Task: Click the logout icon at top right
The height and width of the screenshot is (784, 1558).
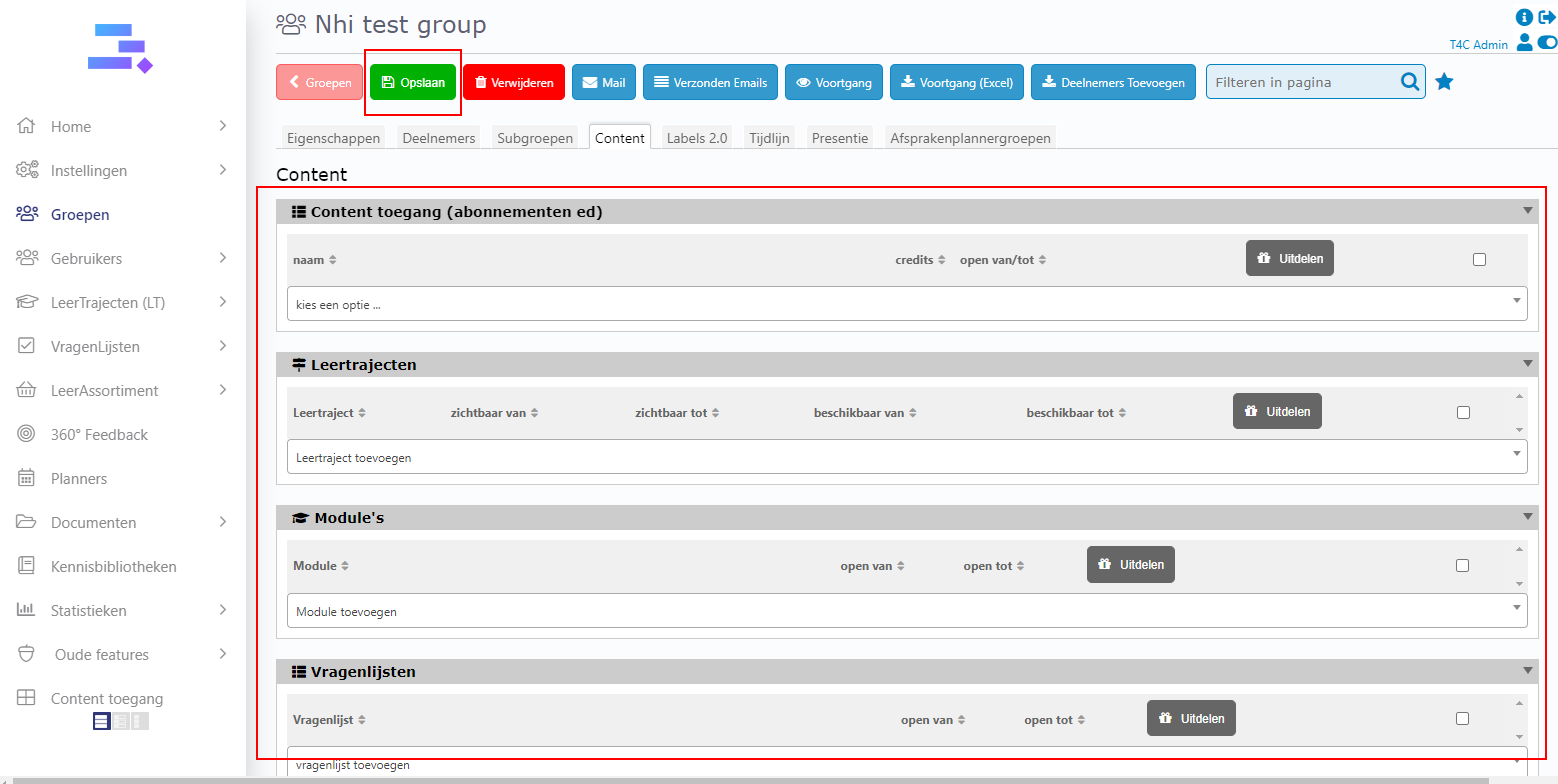Action: (x=1547, y=17)
